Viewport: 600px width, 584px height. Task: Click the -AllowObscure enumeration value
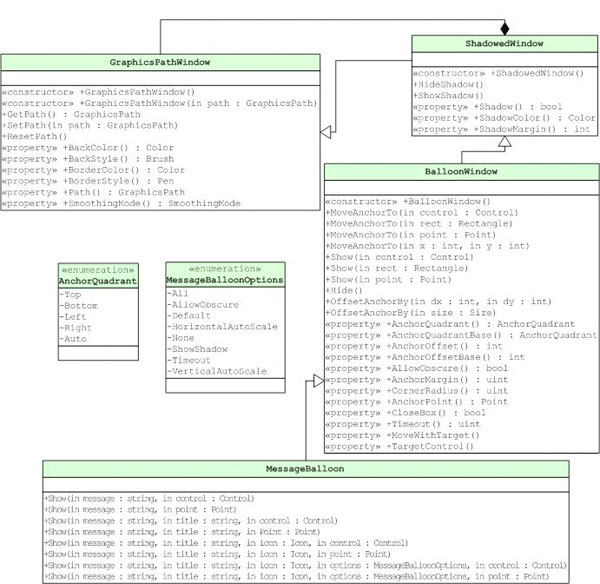click(x=203, y=305)
